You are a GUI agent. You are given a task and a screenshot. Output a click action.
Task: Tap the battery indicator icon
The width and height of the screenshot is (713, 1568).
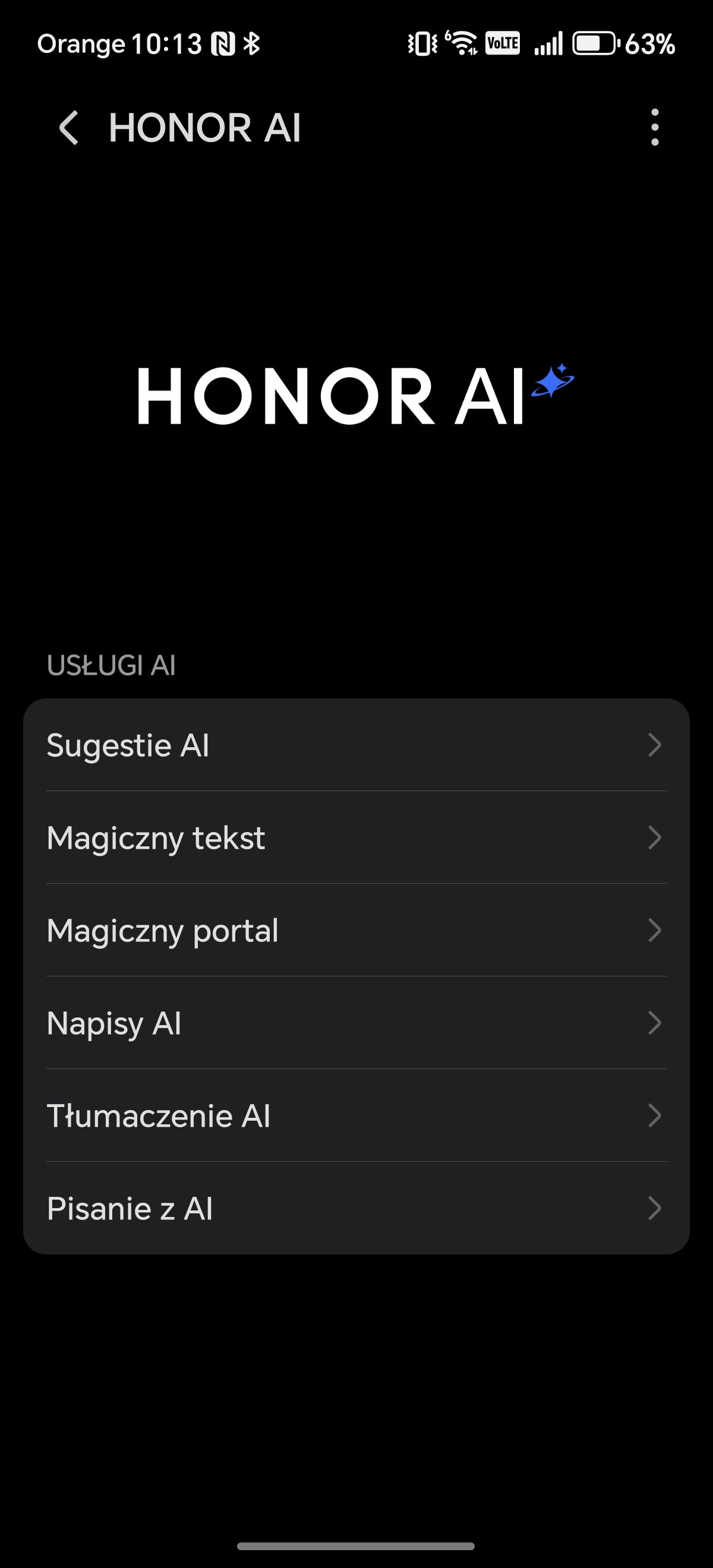click(595, 44)
